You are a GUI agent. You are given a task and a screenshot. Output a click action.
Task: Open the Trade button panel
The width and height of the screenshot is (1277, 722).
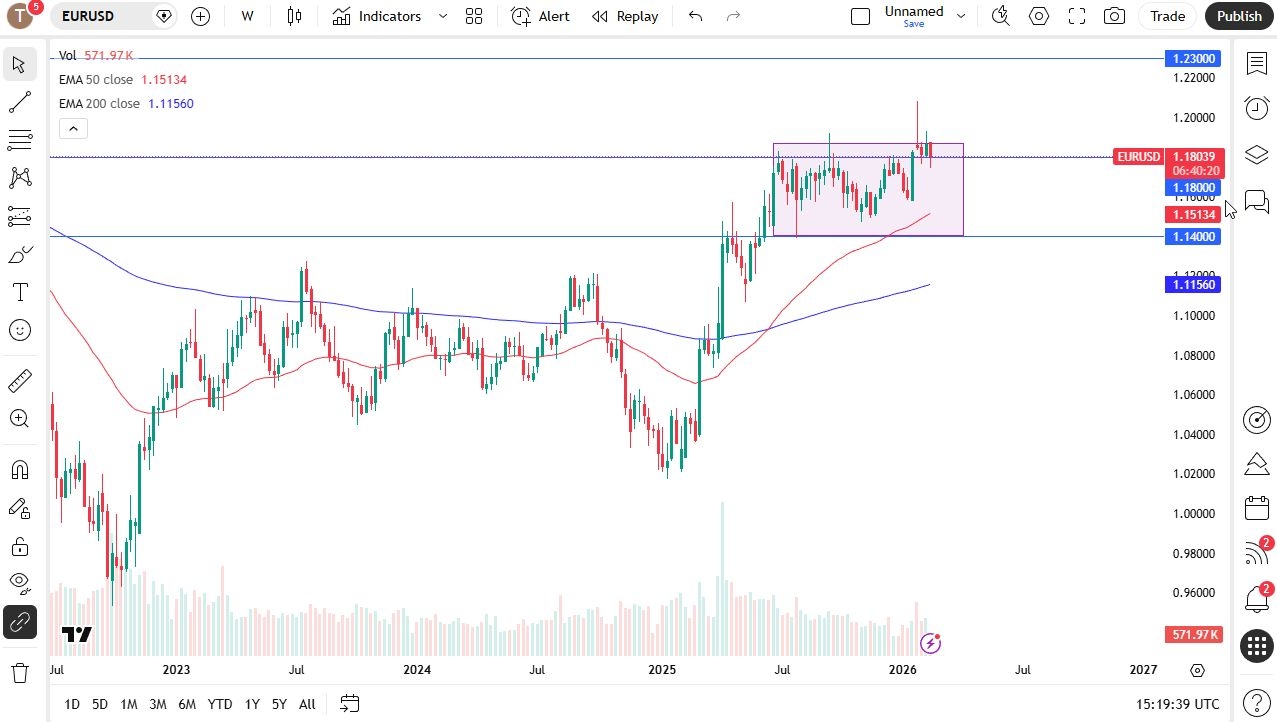click(x=1167, y=16)
